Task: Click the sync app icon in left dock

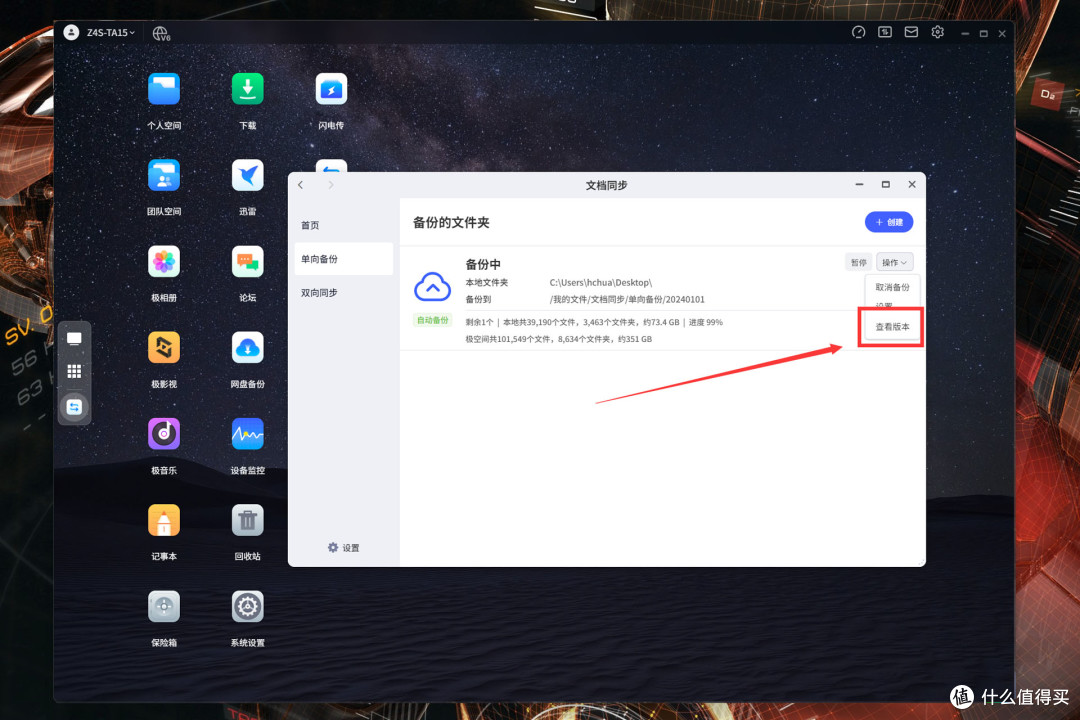Action: coord(74,407)
